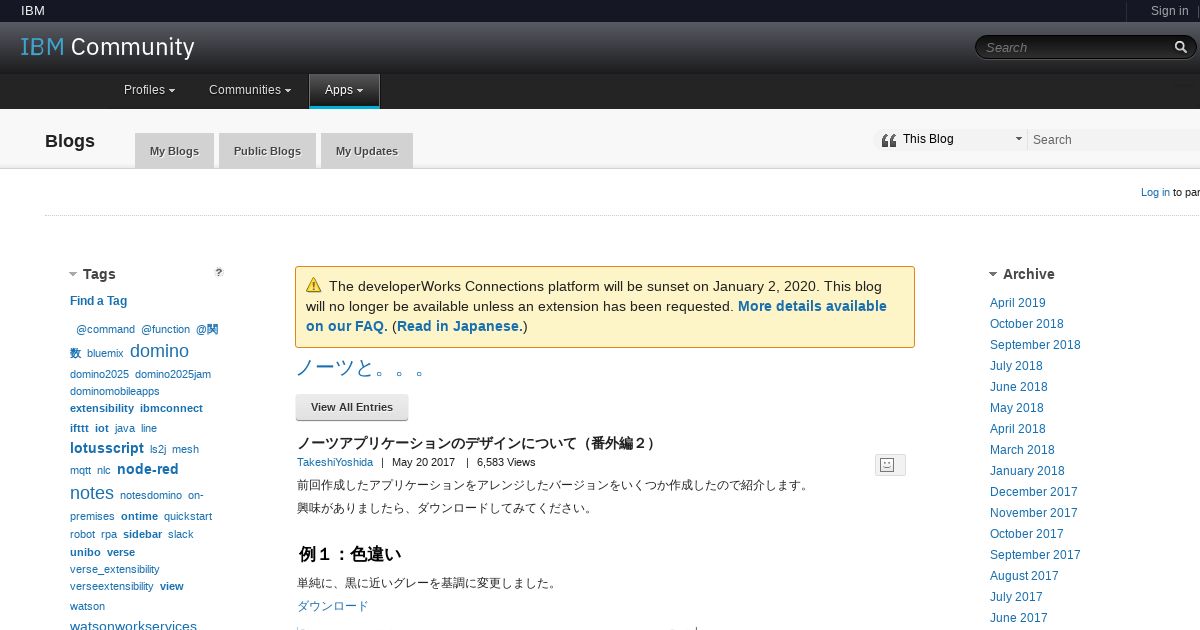
Task: Open the Apps dropdown menu
Action: point(344,90)
